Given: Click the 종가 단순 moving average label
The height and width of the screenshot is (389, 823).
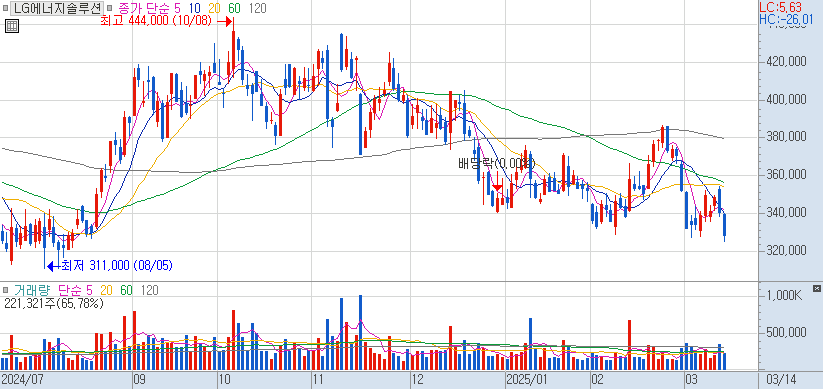Looking at the screenshot, I should (x=144, y=8).
